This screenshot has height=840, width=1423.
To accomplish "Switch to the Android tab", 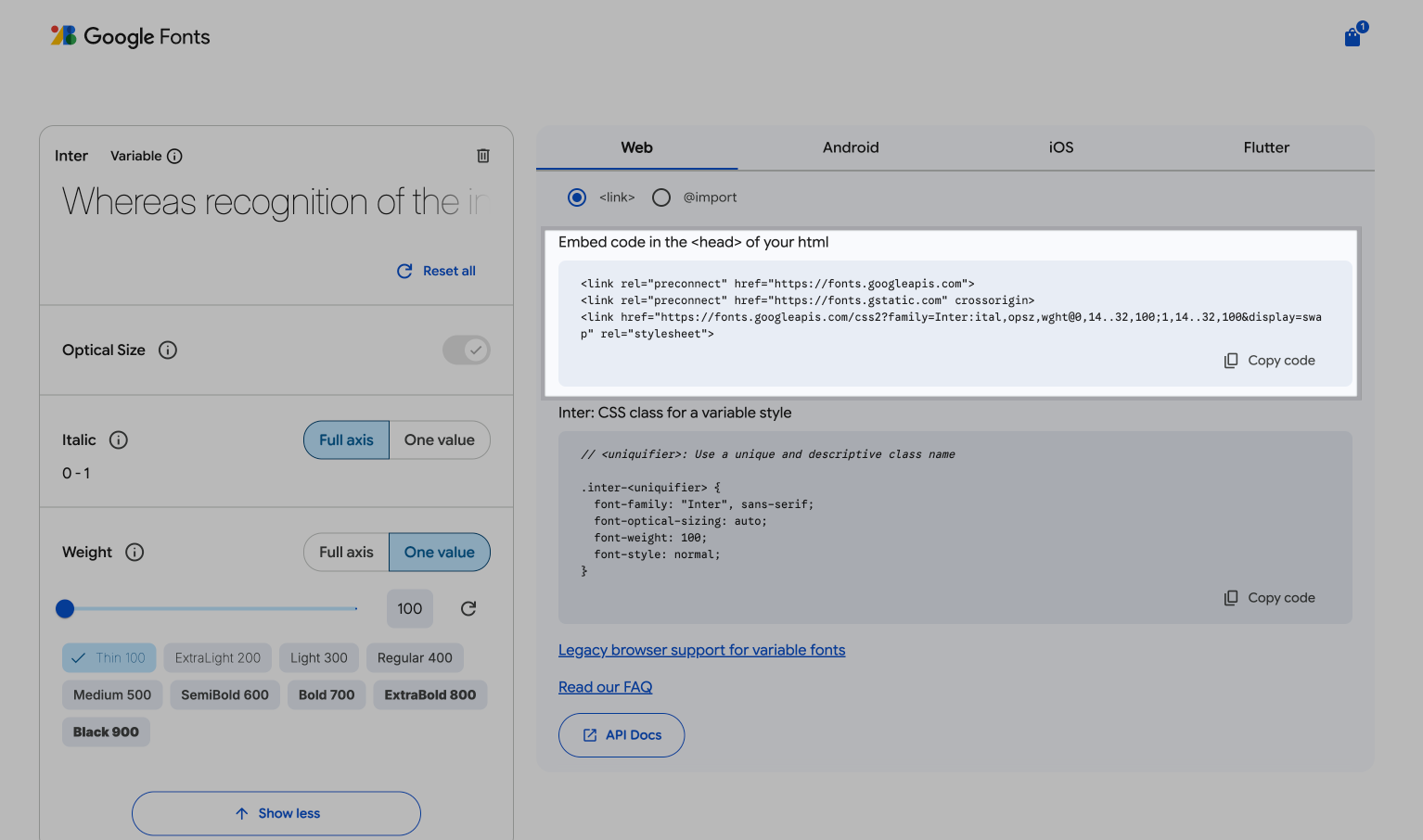I will [x=851, y=147].
